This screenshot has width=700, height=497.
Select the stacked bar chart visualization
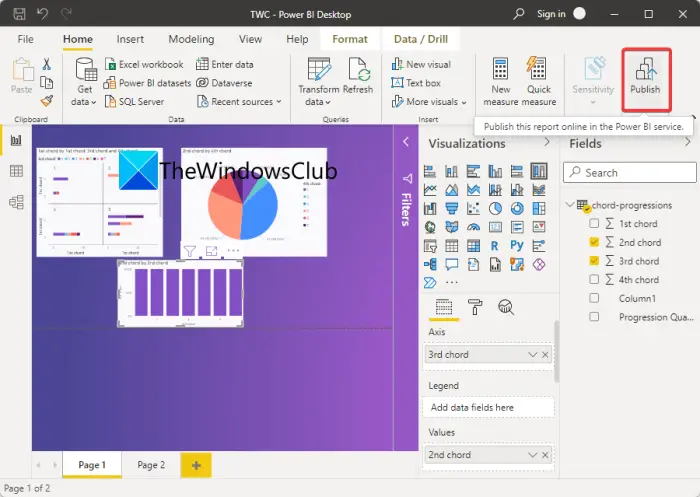point(430,171)
